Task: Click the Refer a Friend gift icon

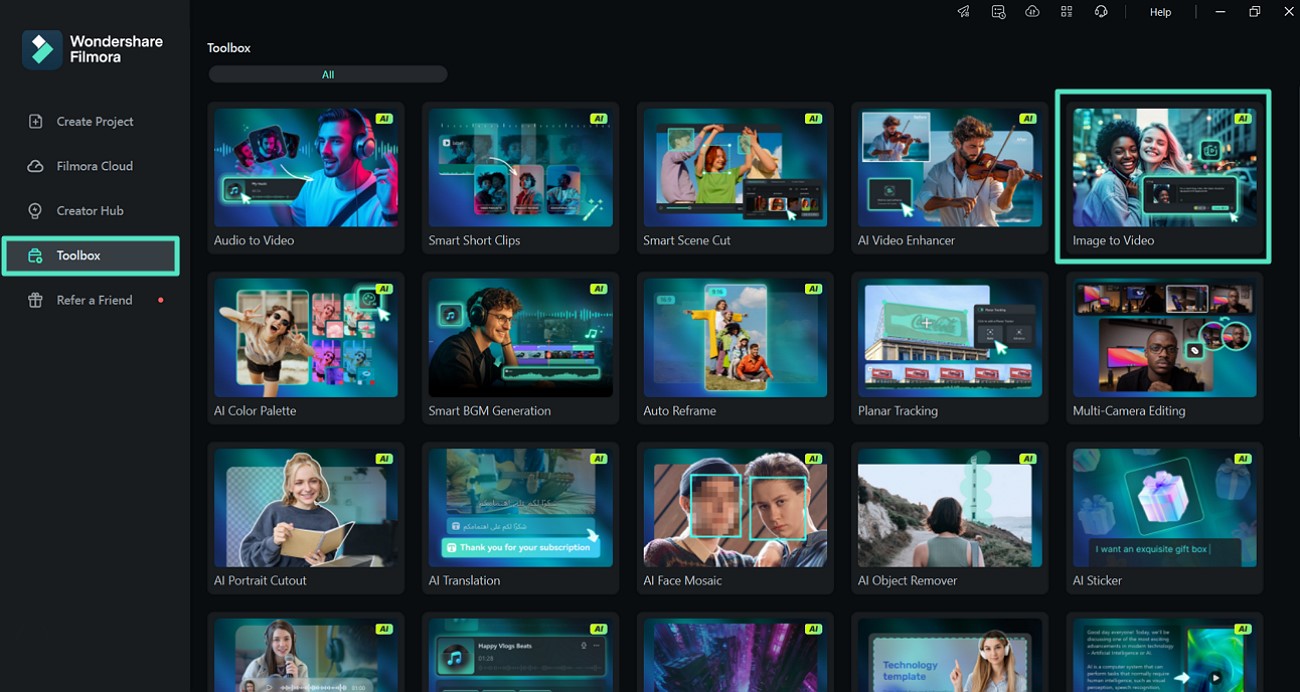Action: click(x=36, y=300)
